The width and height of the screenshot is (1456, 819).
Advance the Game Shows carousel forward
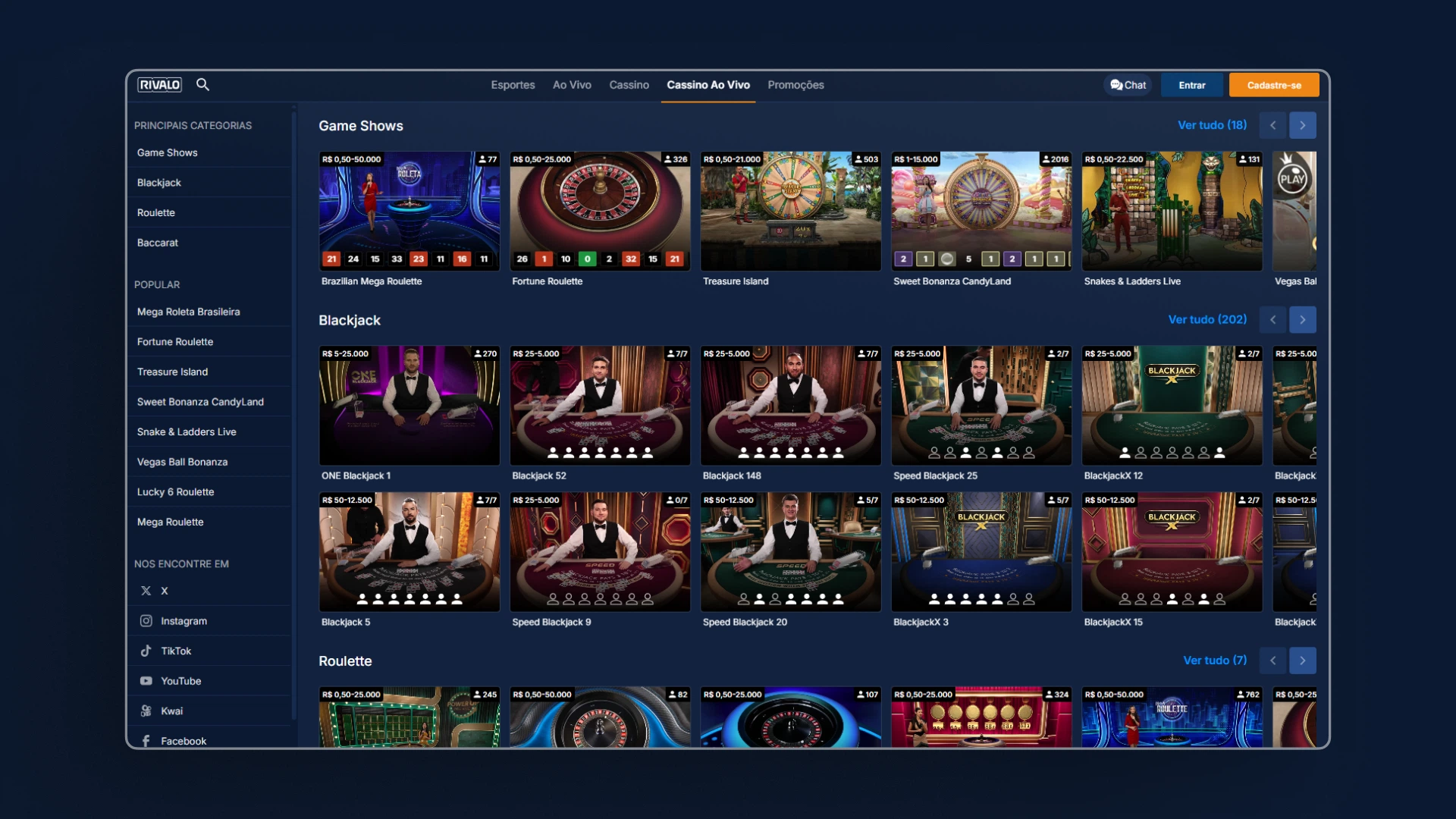1303,125
